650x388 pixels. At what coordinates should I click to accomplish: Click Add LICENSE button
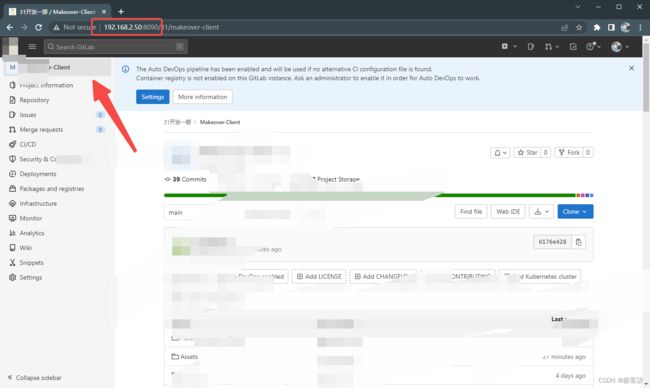pyautogui.click(x=319, y=276)
